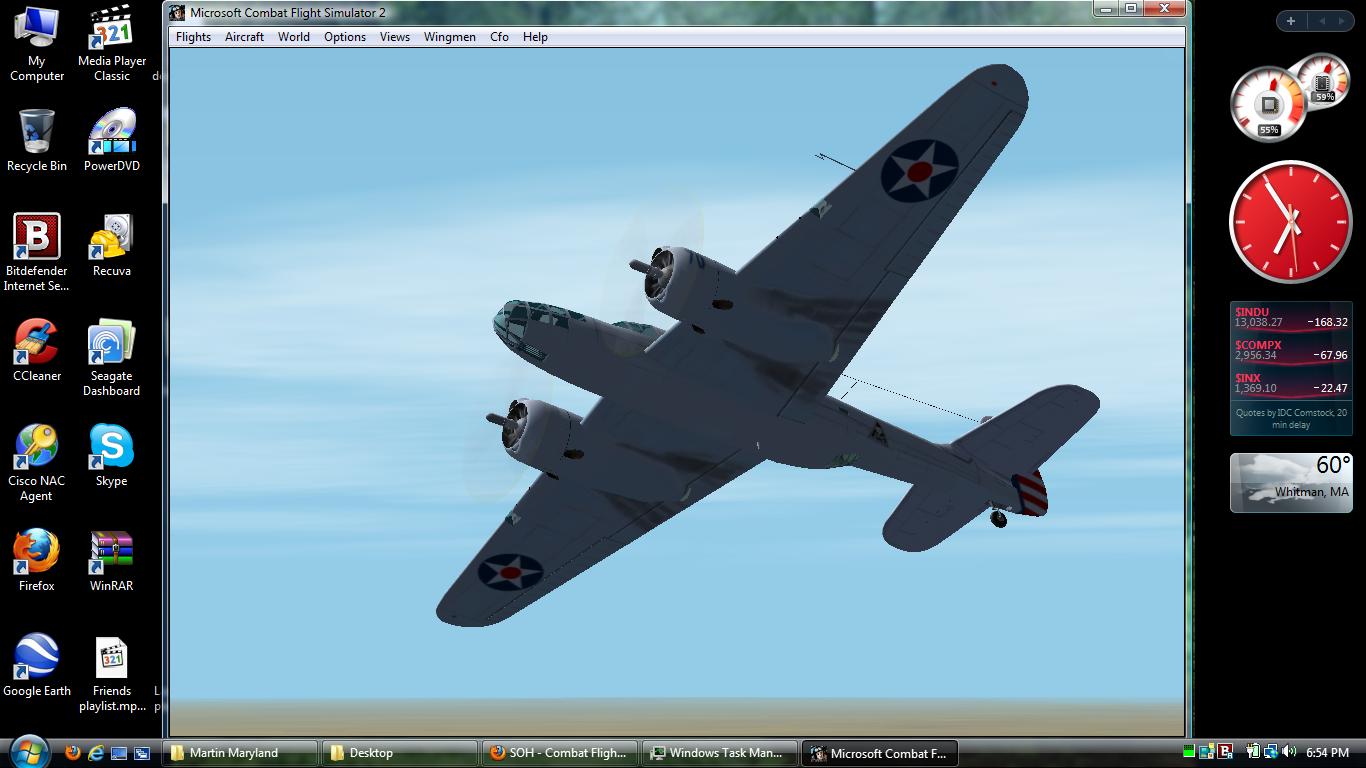Click the memory 59% gauge gadget
This screenshot has height=768, width=1366.
pos(1323,81)
